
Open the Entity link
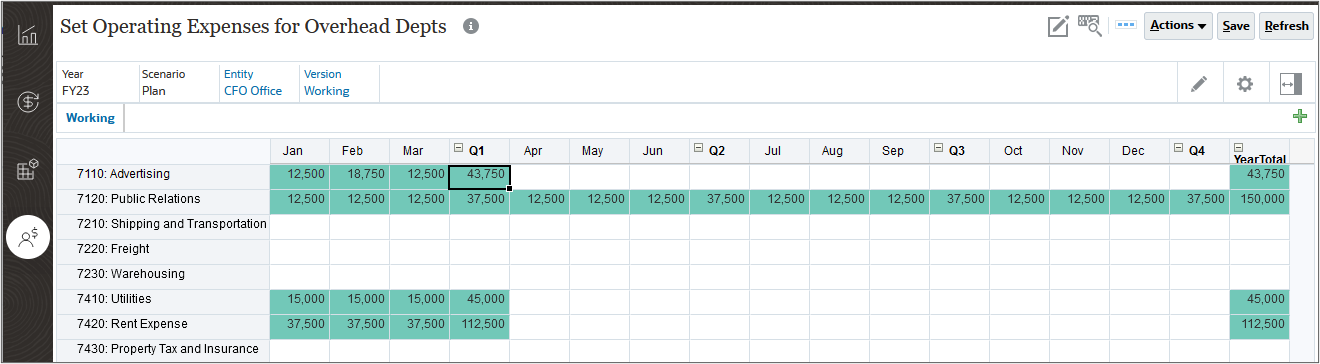coord(238,74)
